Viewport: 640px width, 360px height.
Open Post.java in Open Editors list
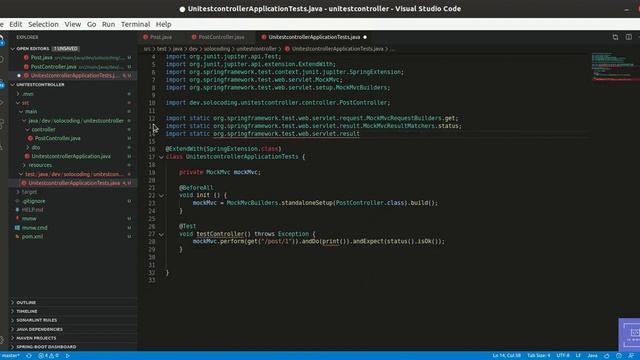tap(42, 58)
